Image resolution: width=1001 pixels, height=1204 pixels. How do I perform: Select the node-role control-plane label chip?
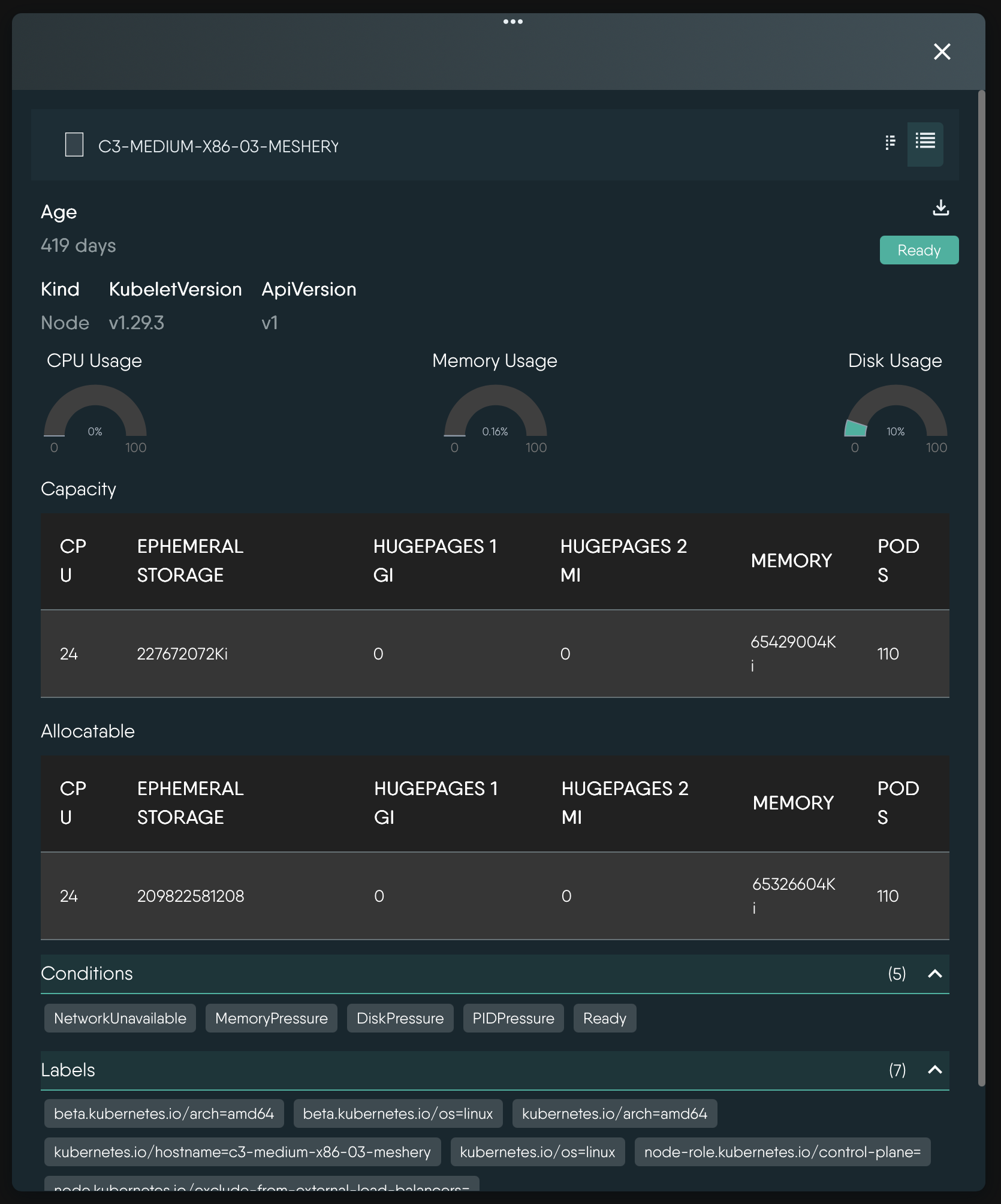click(x=782, y=1152)
